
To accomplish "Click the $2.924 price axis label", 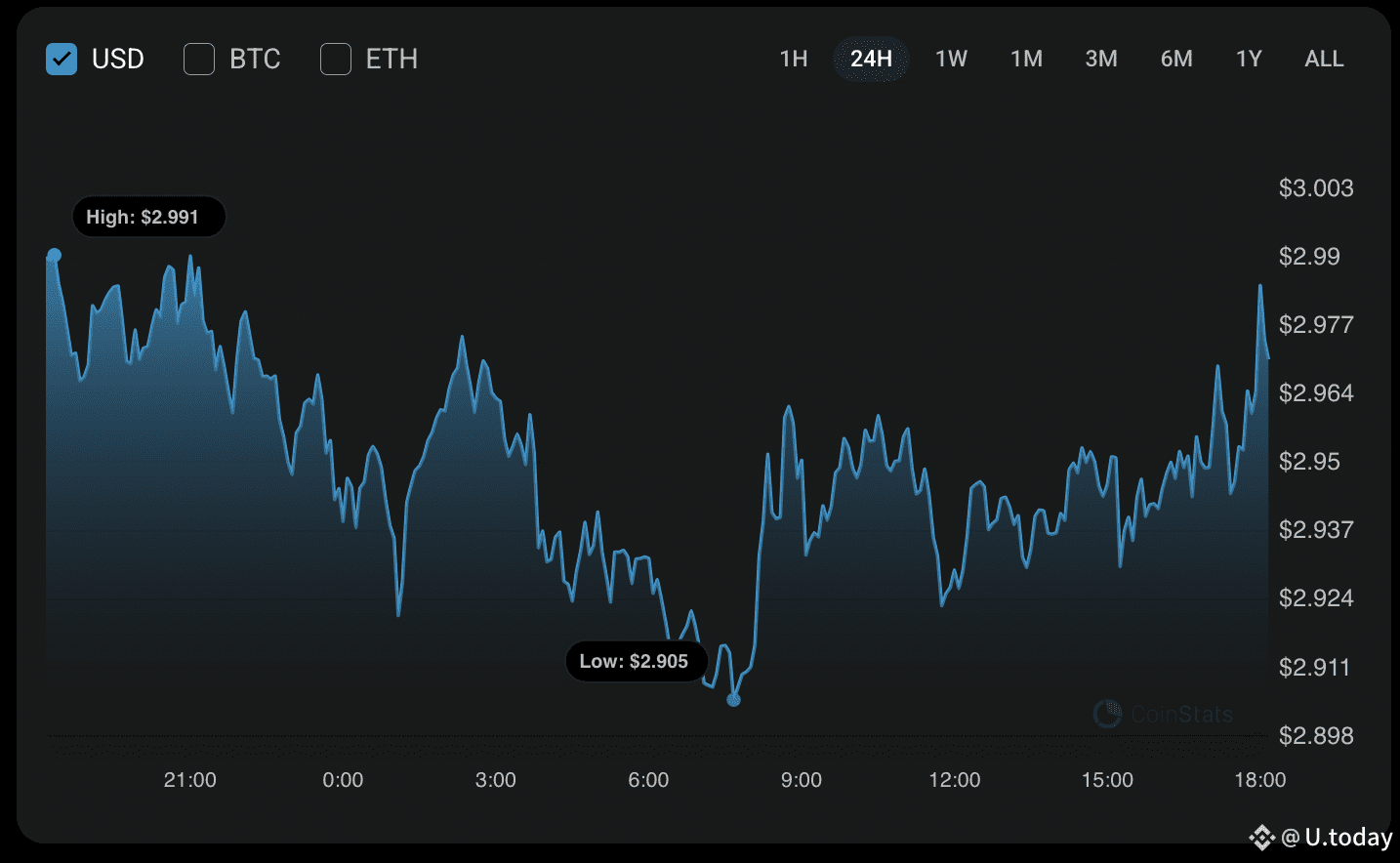I will 1316,598.
